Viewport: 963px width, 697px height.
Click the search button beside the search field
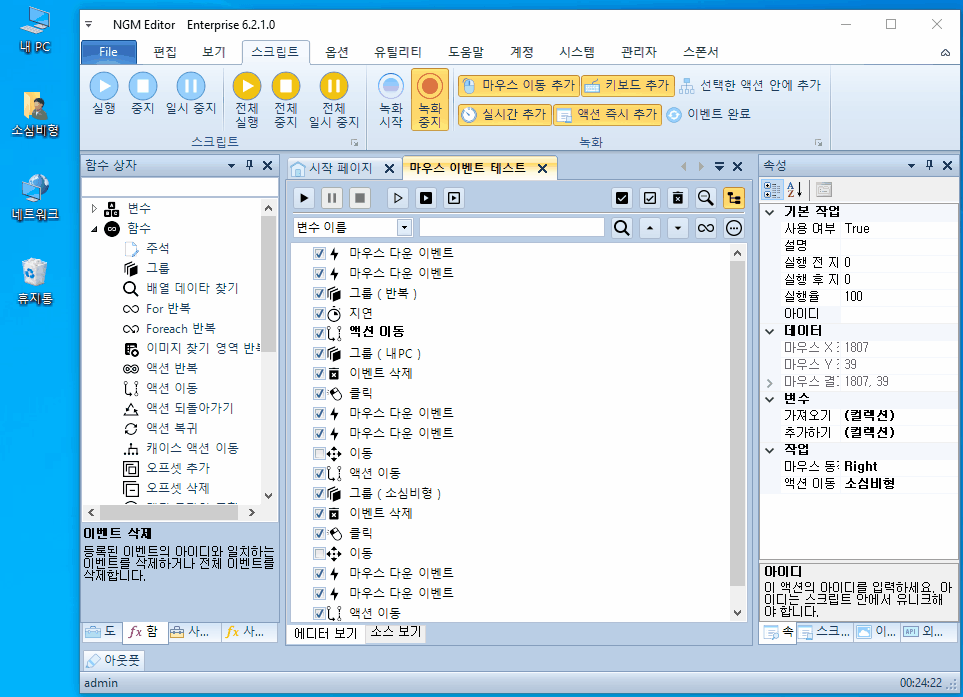[622, 228]
